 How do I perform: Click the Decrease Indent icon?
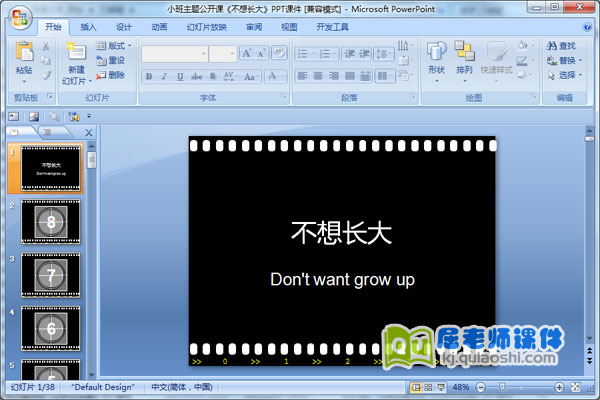(349, 54)
